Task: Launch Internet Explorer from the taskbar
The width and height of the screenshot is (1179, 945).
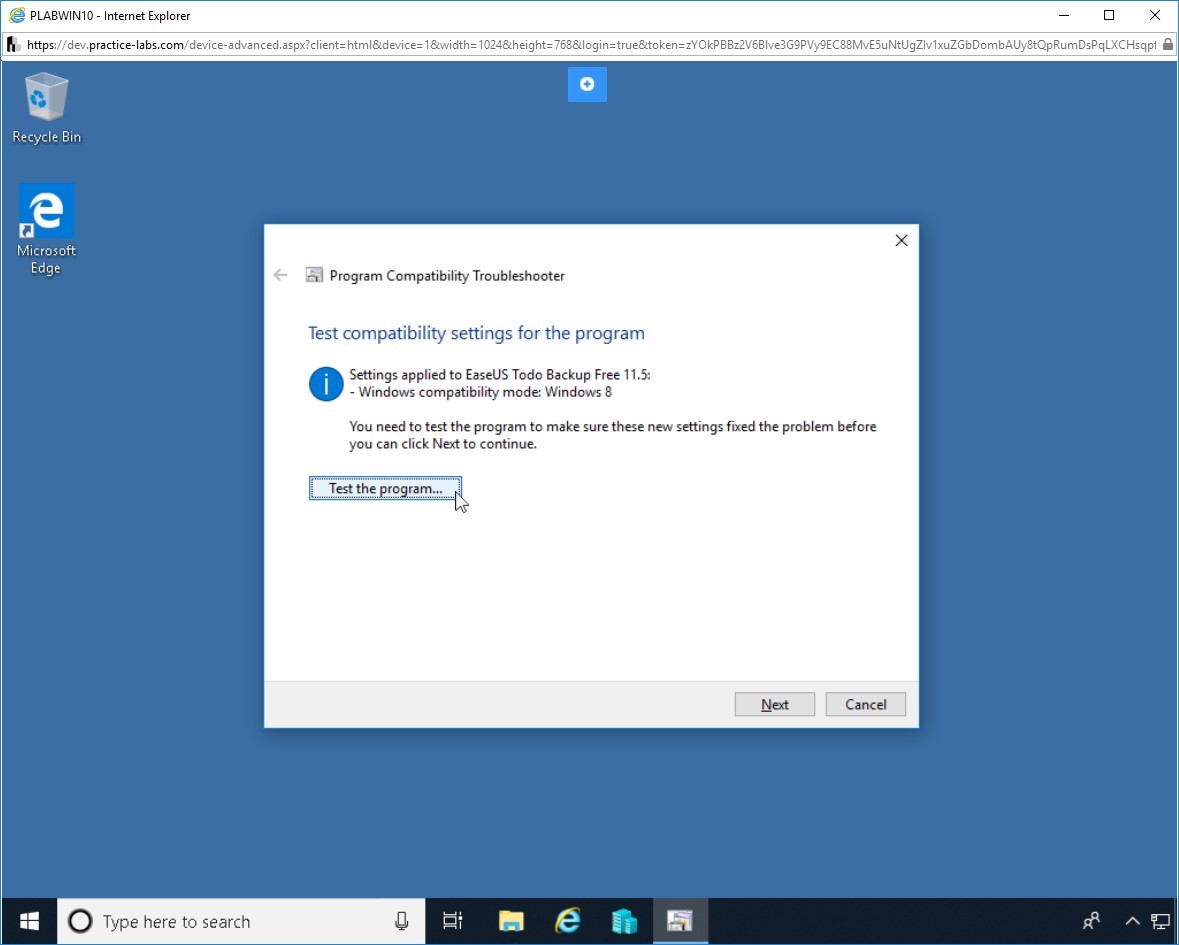Action: (x=568, y=921)
